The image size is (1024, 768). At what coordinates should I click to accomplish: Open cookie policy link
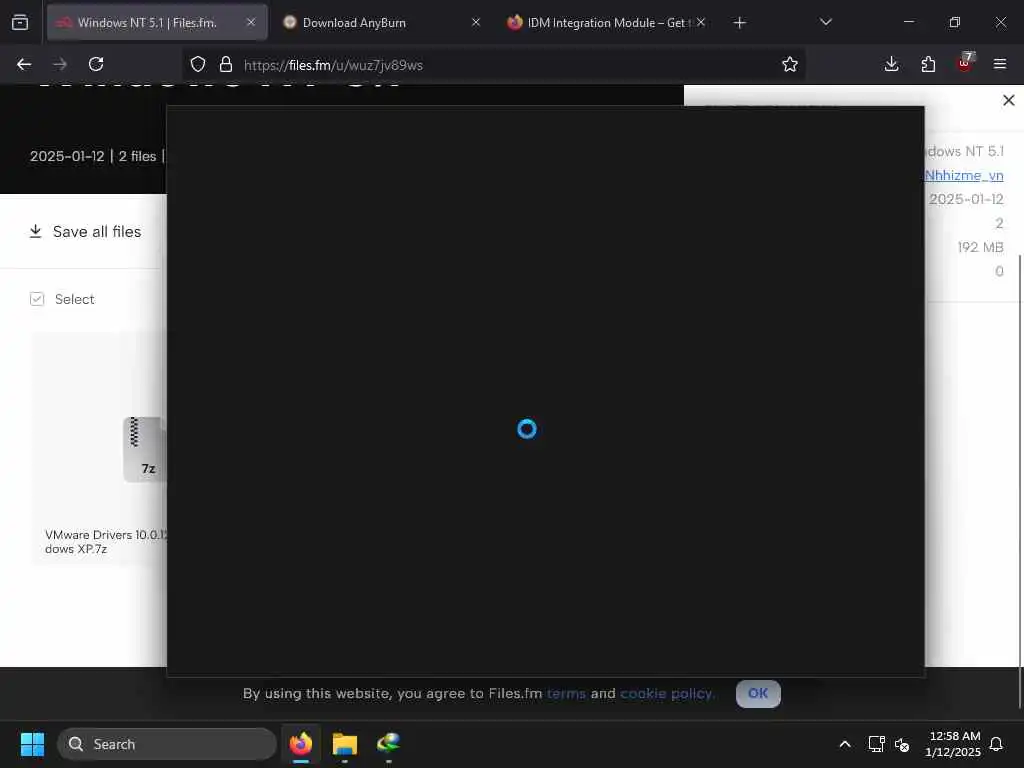[x=667, y=693]
